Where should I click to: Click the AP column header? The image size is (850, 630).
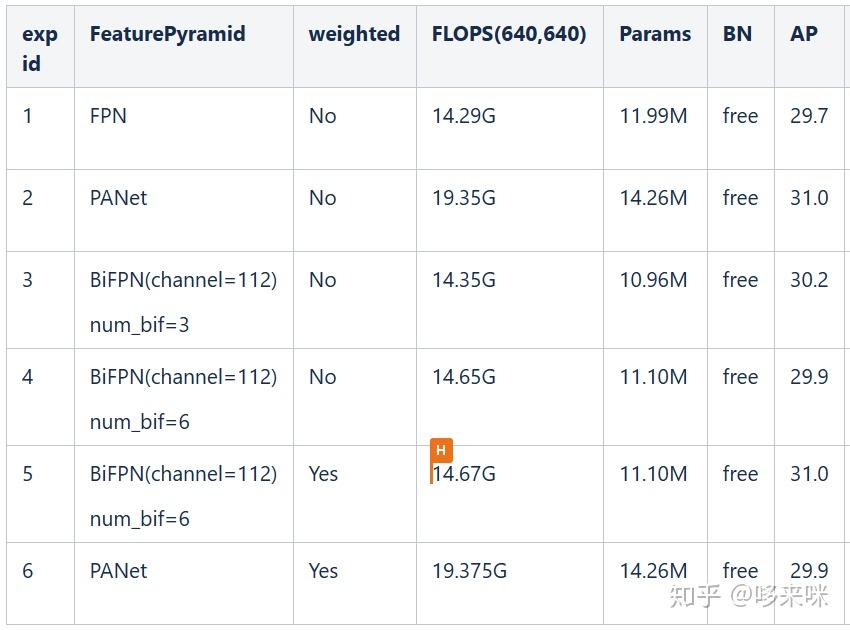pos(804,33)
